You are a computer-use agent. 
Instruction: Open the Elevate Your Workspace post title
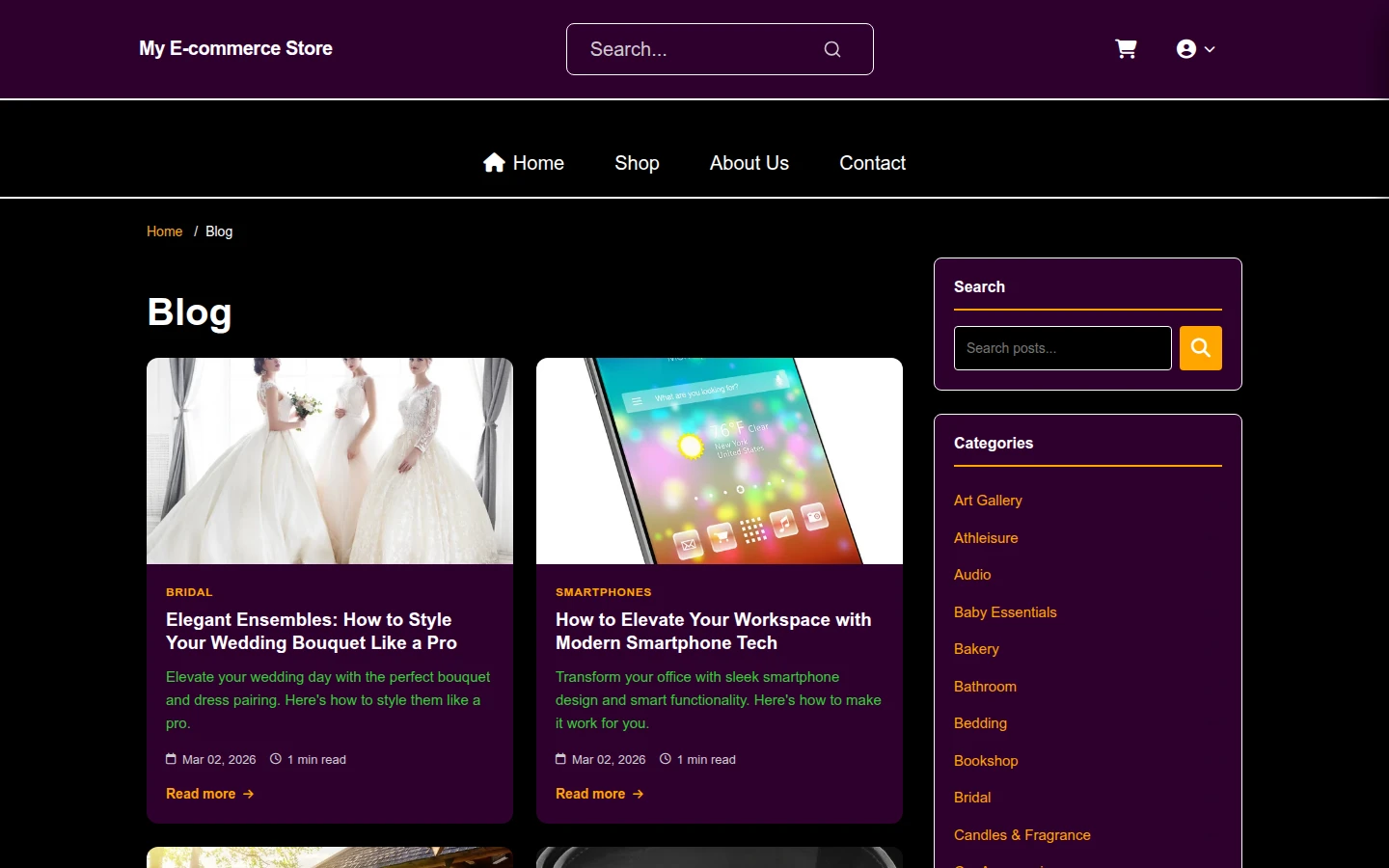(x=714, y=632)
